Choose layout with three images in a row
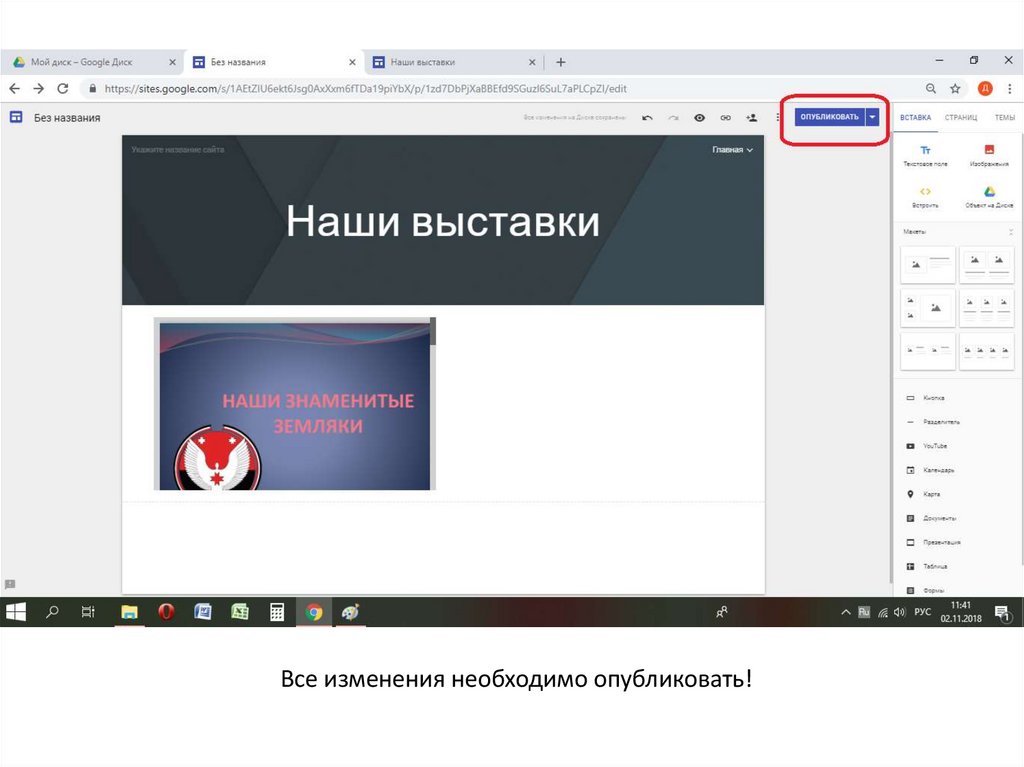 click(x=986, y=308)
